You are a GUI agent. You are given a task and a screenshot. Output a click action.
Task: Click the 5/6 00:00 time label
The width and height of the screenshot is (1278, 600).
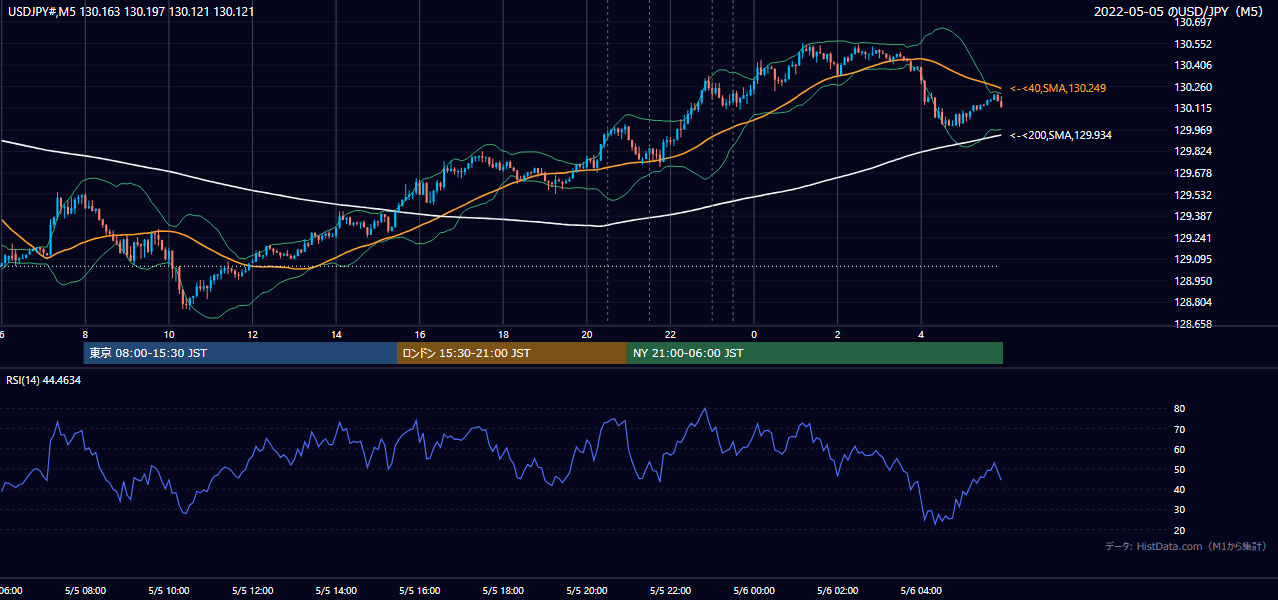pos(754,590)
